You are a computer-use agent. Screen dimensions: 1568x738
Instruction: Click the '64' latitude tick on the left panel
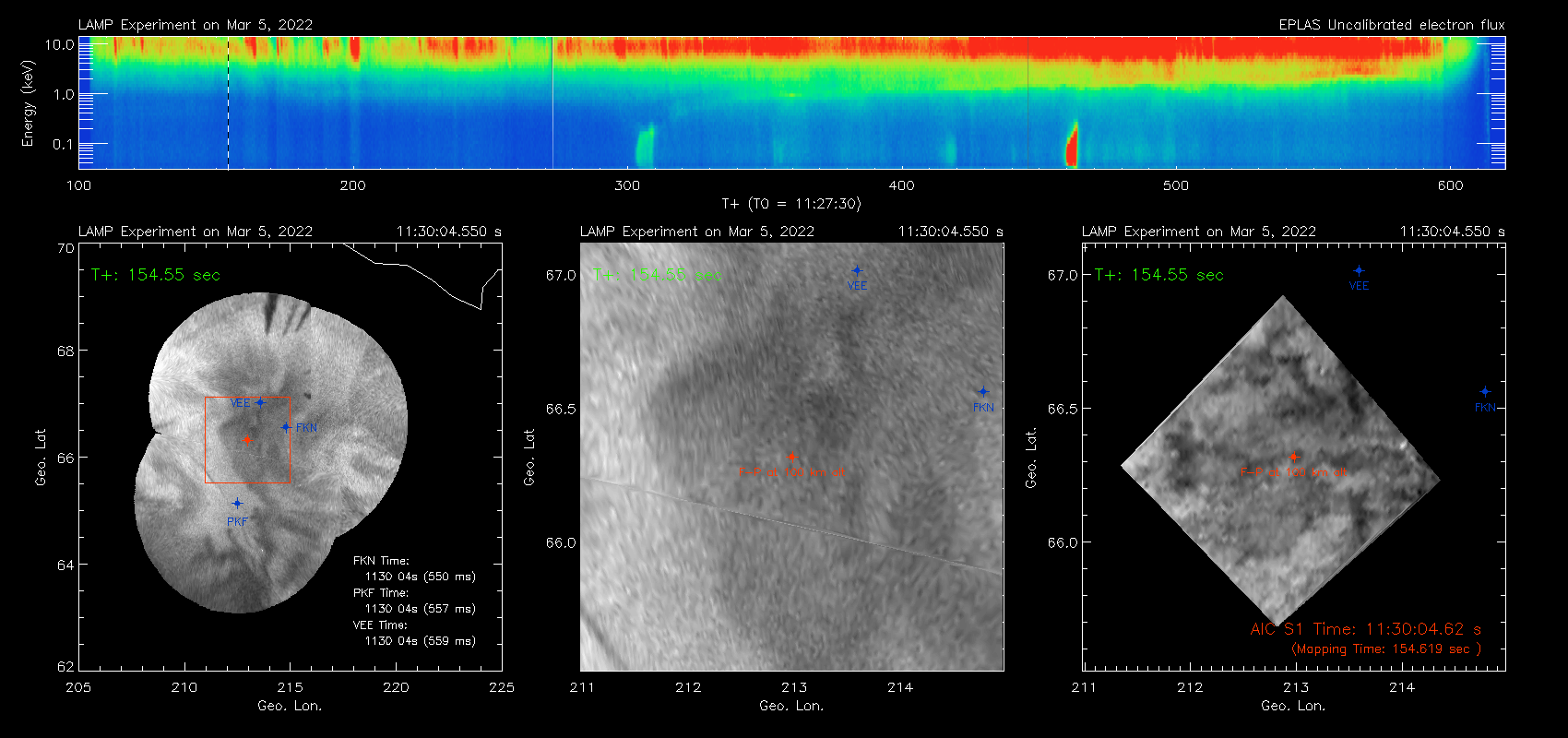click(x=65, y=565)
